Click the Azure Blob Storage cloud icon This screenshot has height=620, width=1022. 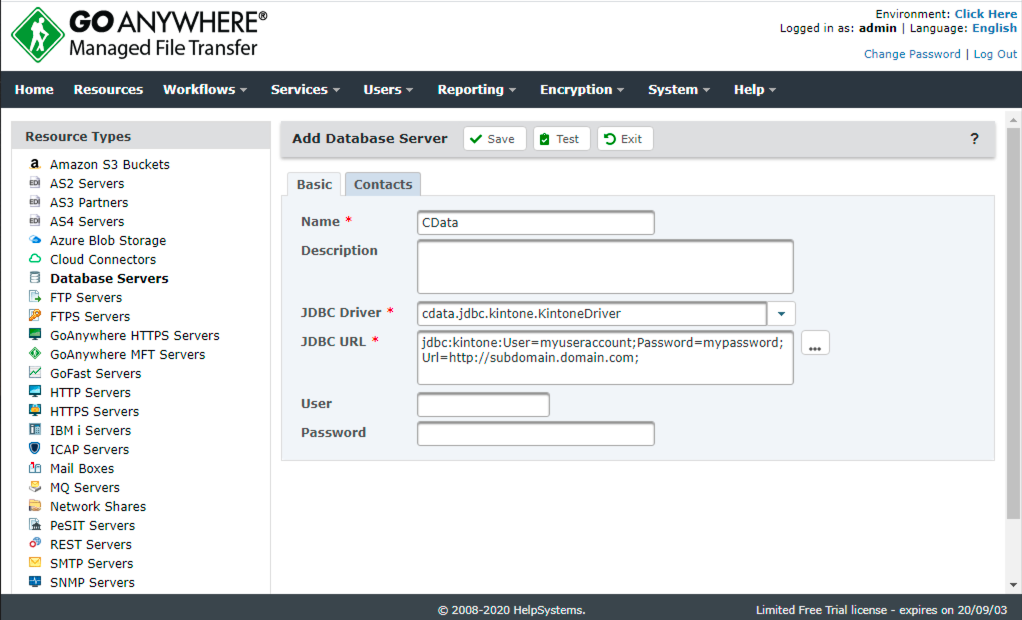tap(35, 239)
